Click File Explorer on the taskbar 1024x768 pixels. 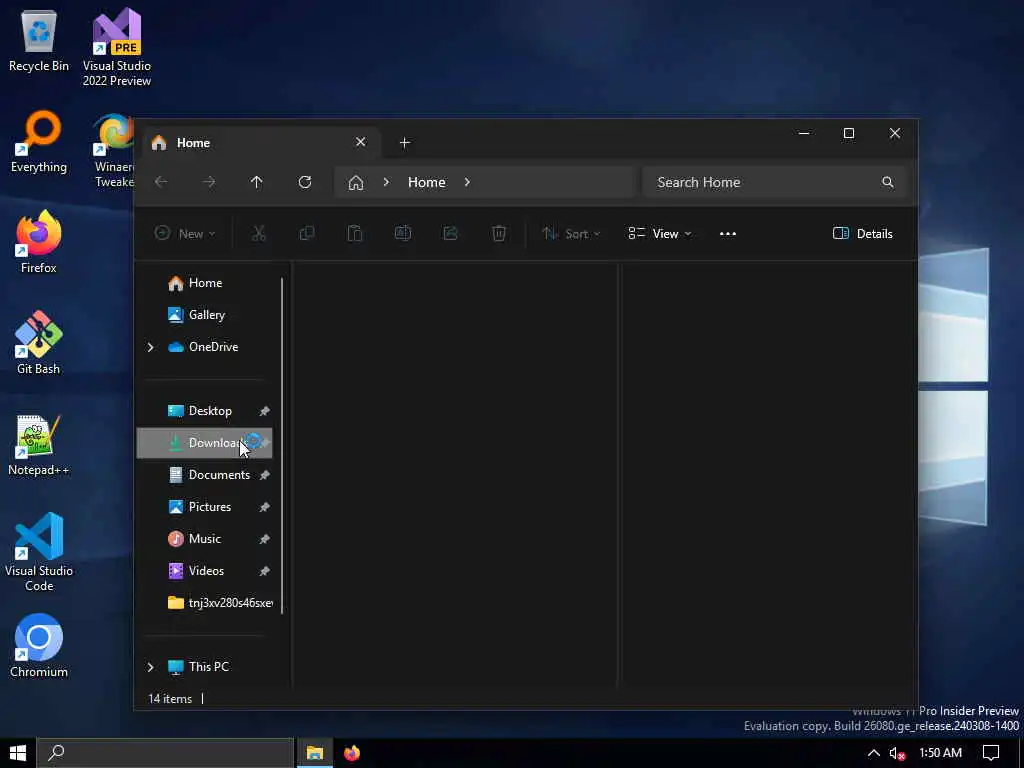tap(315, 753)
